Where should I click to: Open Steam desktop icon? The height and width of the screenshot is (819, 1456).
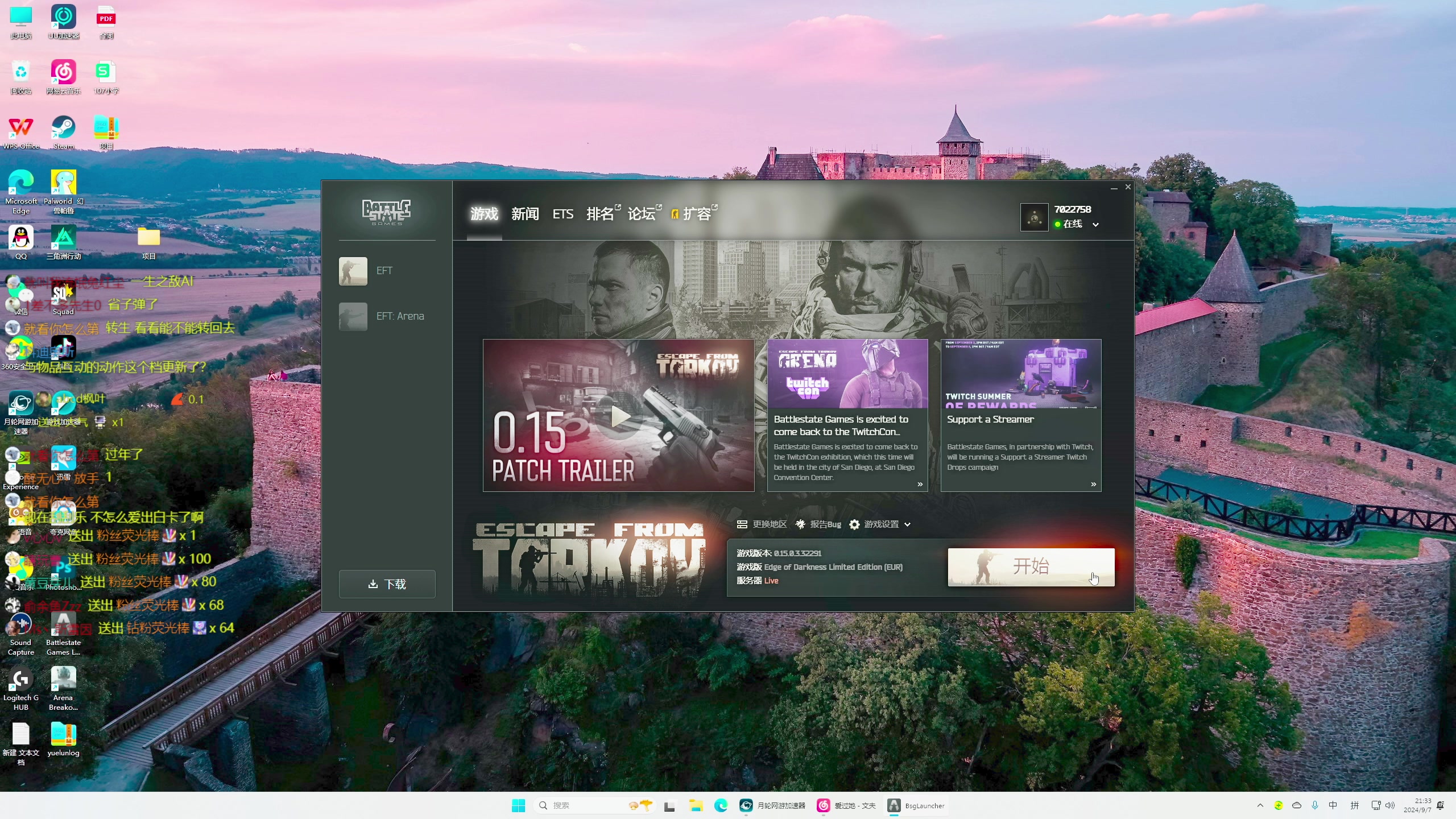click(x=64, y=133)
